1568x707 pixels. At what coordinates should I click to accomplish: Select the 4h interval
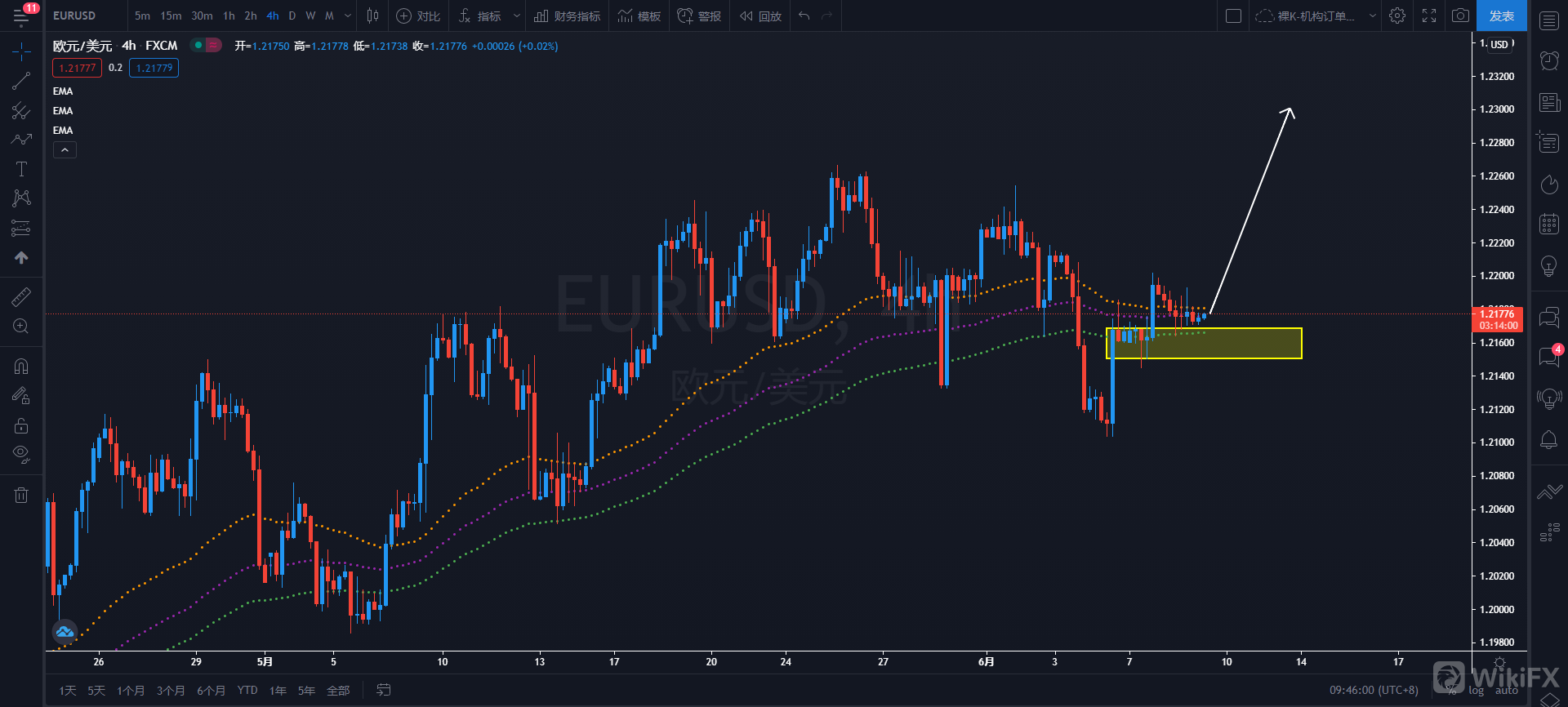point(272,16)
